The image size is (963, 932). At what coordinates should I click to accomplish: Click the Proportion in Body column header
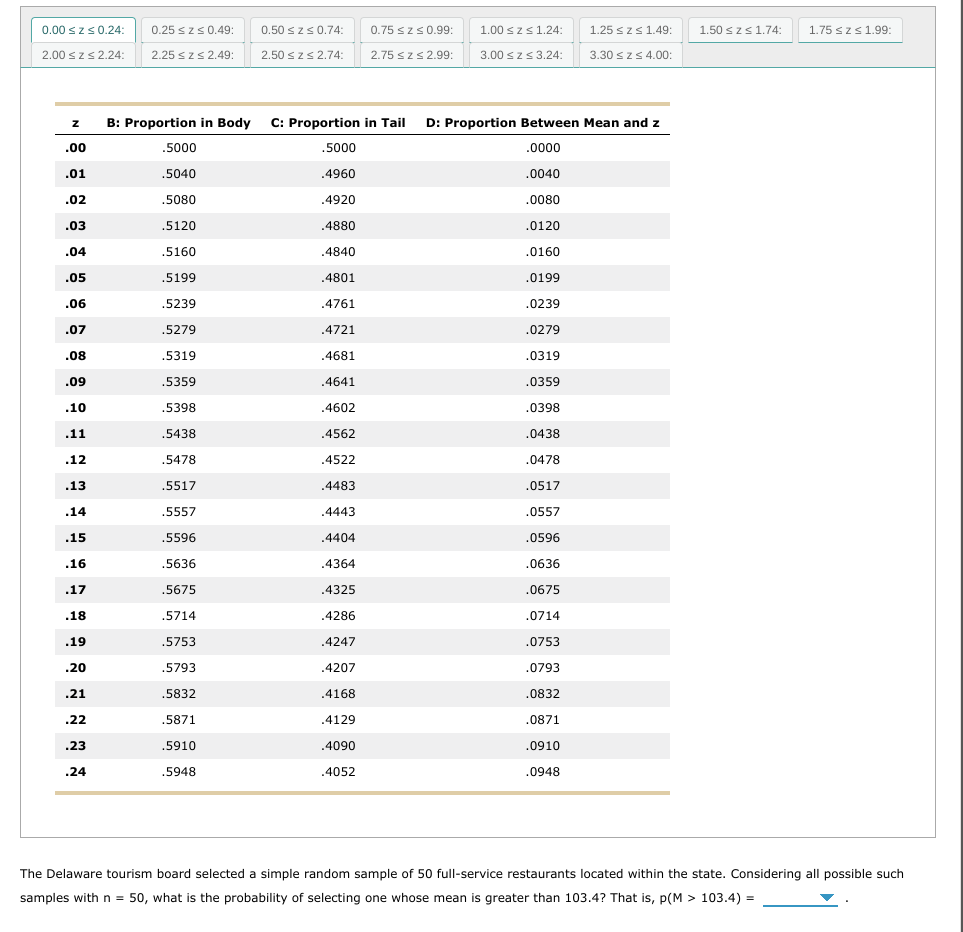[x=178, y=122]
